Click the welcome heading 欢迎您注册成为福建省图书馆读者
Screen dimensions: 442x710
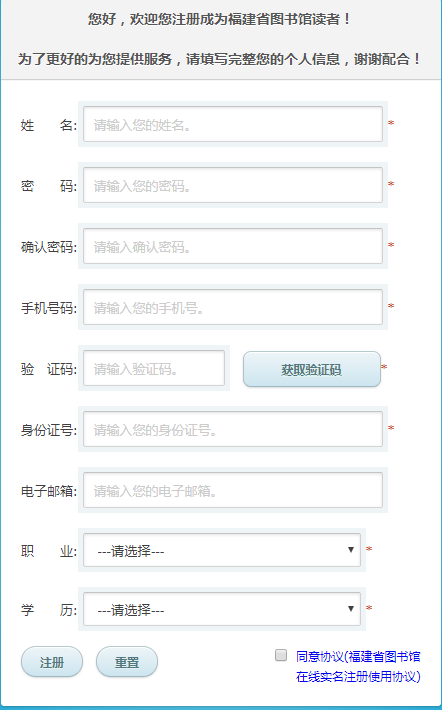[236, 19]
